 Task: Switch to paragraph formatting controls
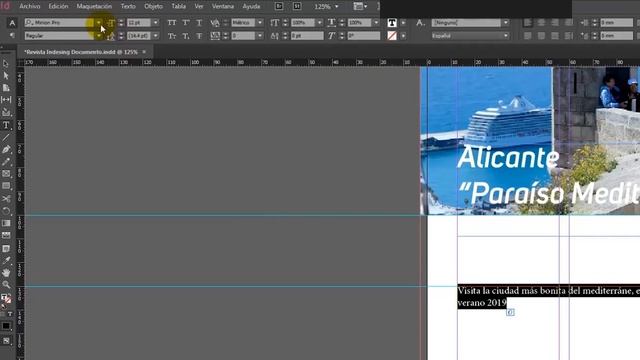coord(12,36)
